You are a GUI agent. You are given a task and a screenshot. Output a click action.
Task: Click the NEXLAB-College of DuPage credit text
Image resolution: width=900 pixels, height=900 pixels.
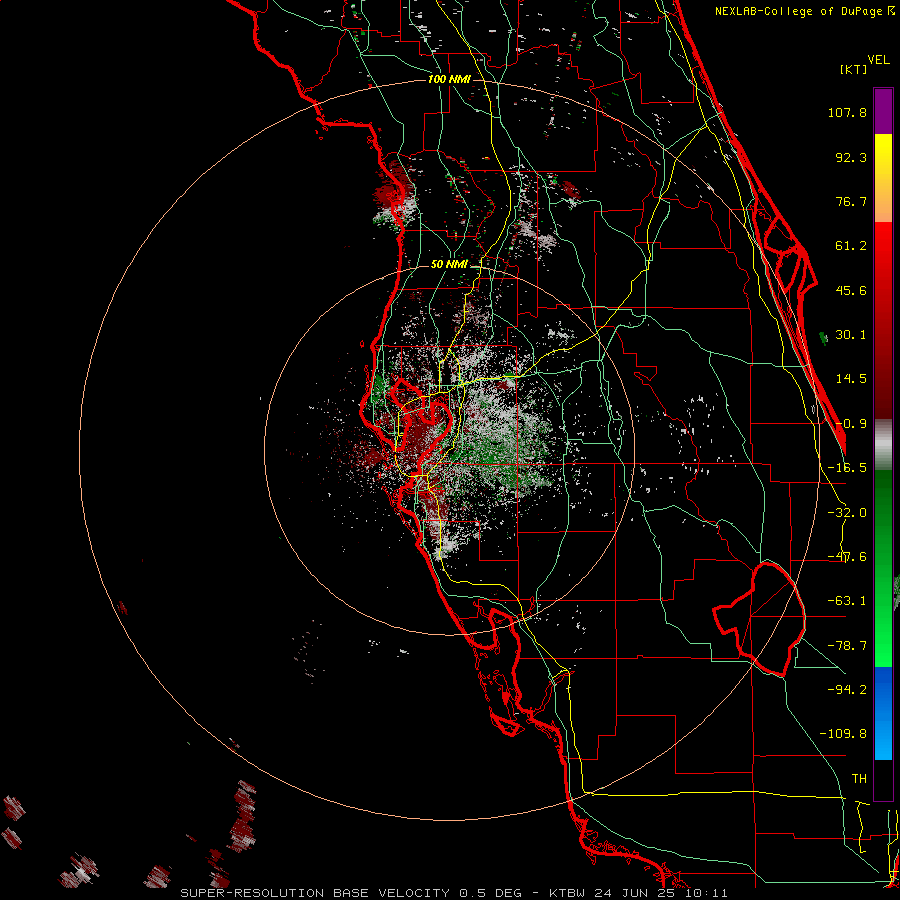[x=804, y=11]
